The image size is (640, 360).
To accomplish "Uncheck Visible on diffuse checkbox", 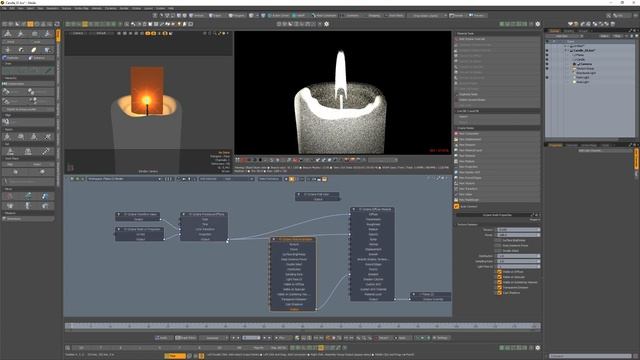I will (x=499, y=272).
